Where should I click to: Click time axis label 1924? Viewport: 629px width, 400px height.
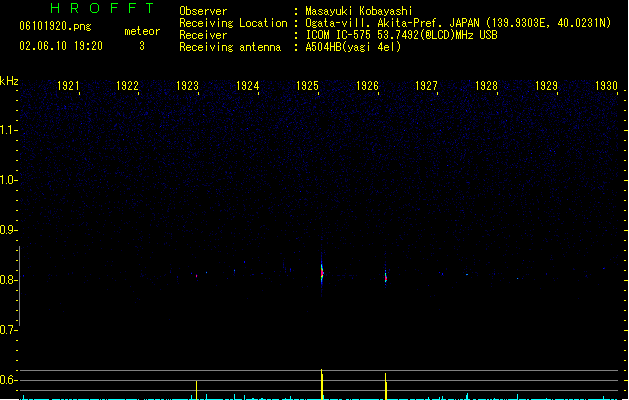click(248, 86)
